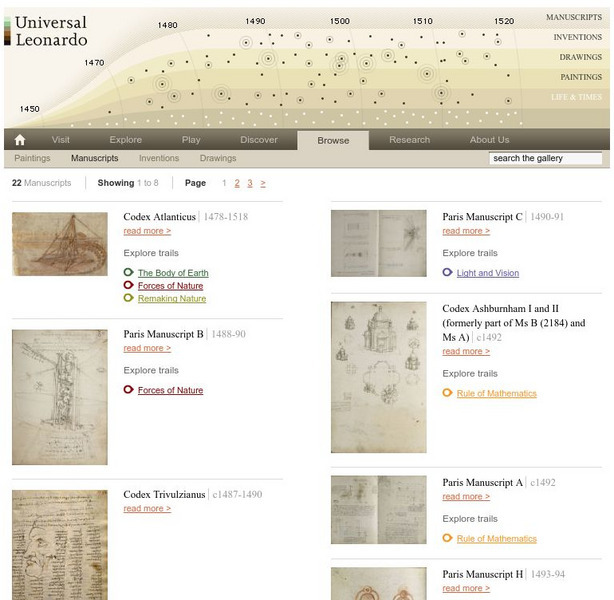Open read more for Paris Manuscript C
The width and height of the screenshot is (614, 600).
coord(466,231)
